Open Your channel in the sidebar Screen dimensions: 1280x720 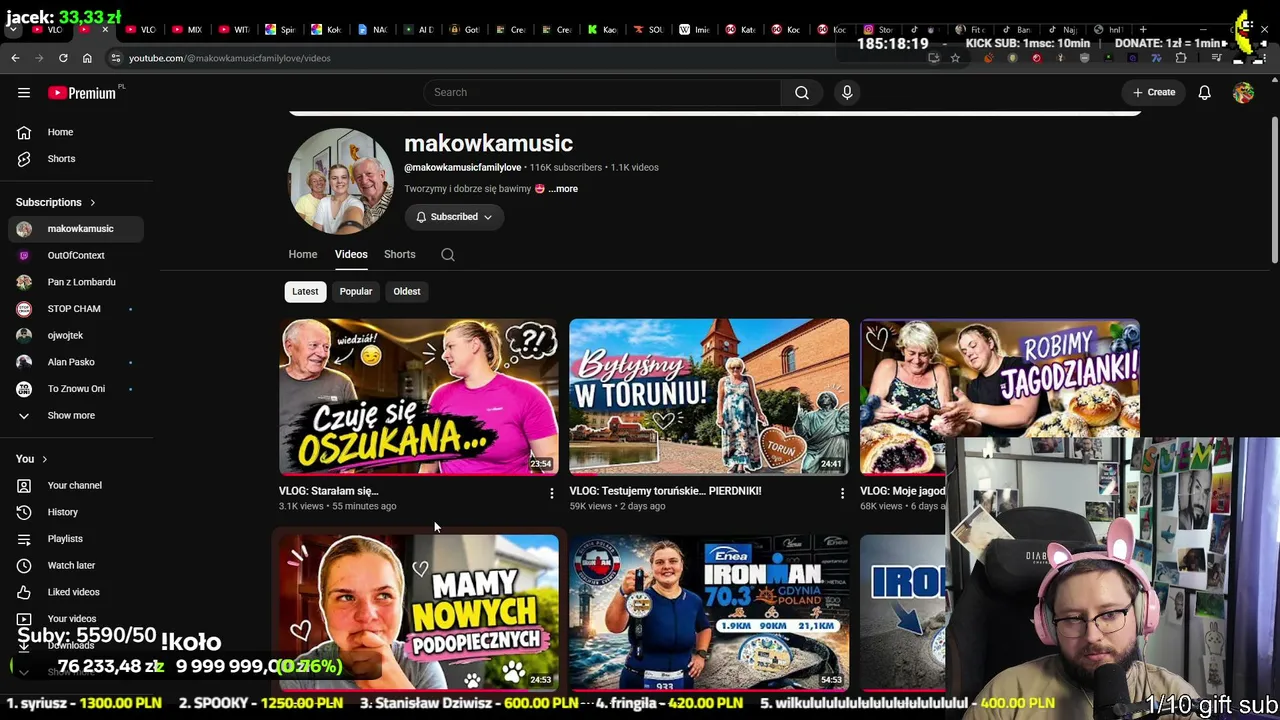coord(76,485)
